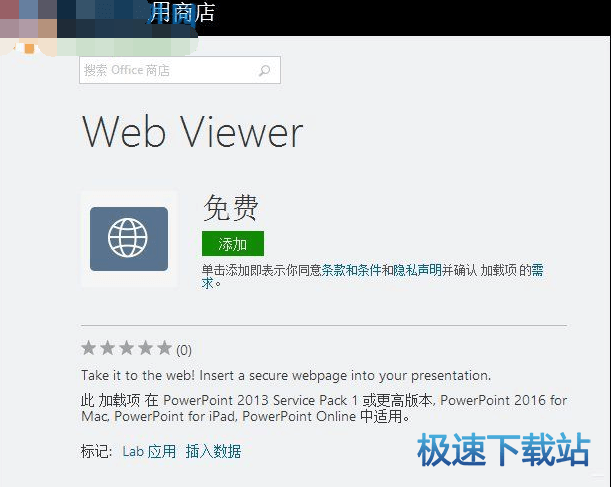Select the 插入数据 tag

click(x=213, y=452)
